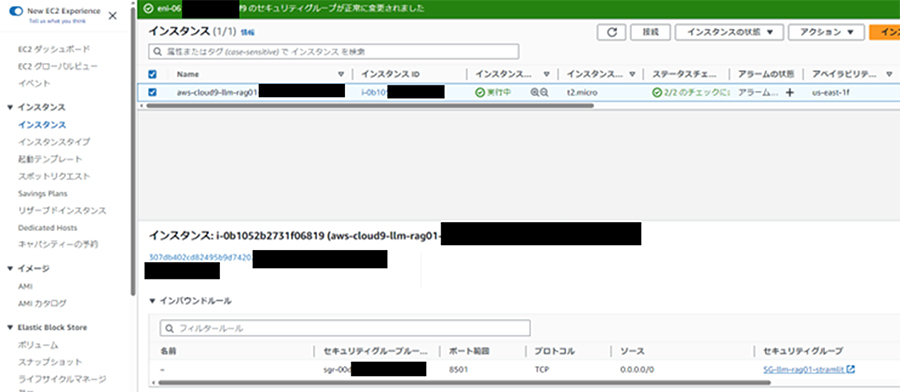Click external link icon beside SG-llm-rag01-stramlit

pyautogui.click(x=851, y=370)
